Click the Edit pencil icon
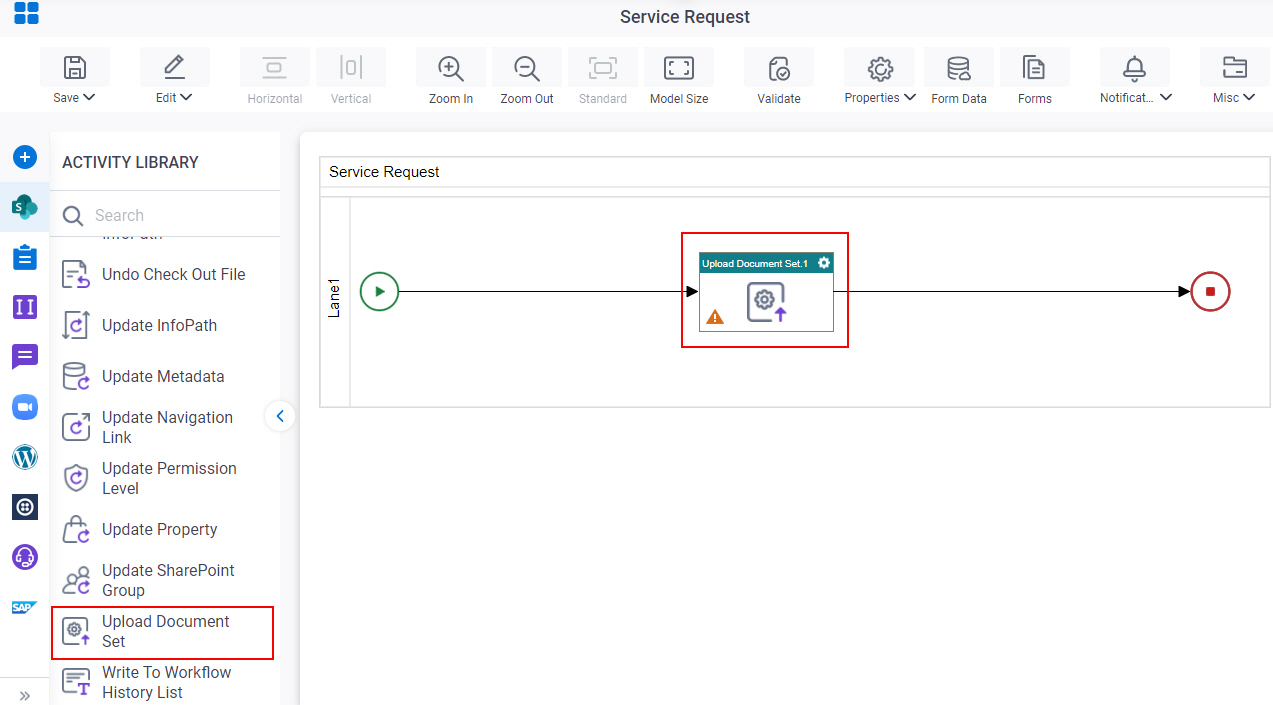Screen dimensions: 1273x705 [x=174, y=68]
